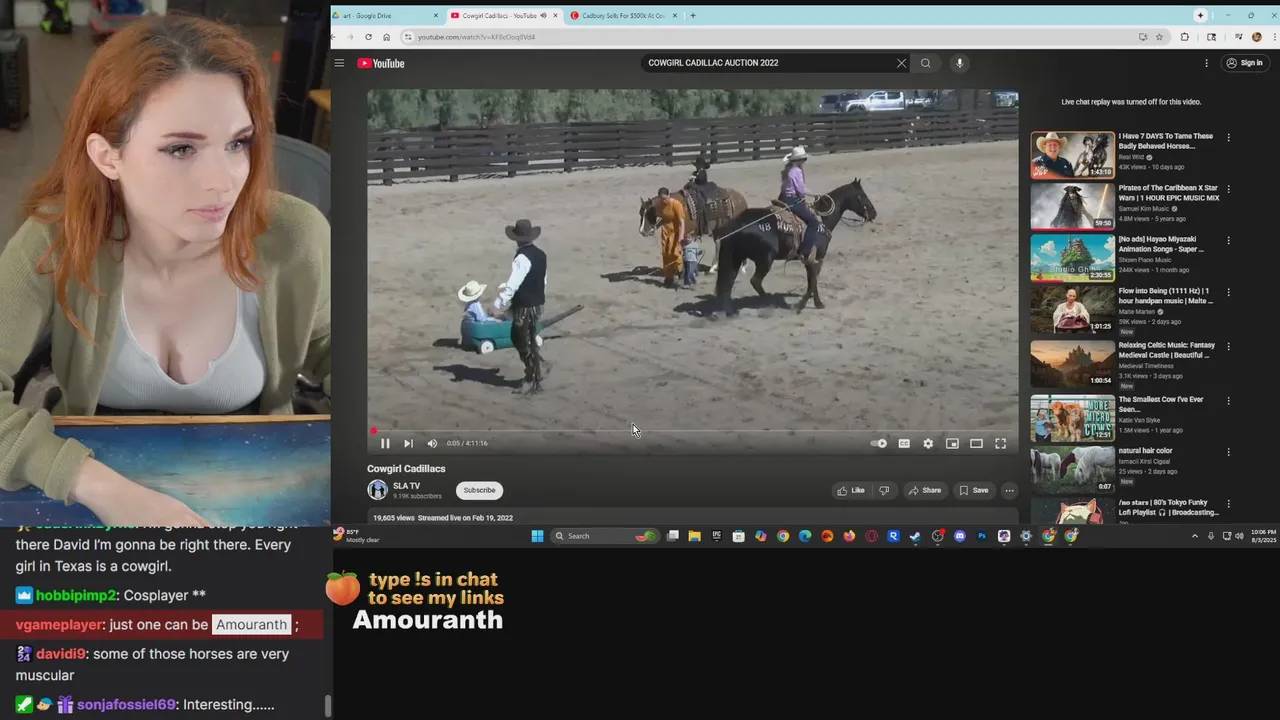
Task: Switch to the 'art - Google Drive' tab
Action: [x=386, y=15]
